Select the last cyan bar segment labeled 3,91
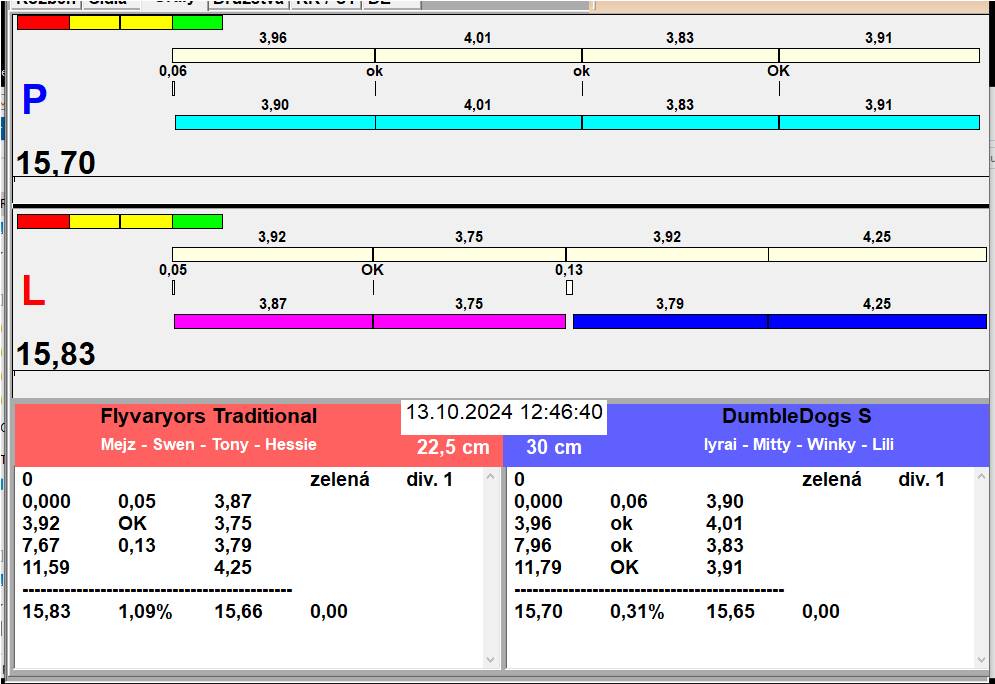Image resolution: width=995 pixels, height=684 pixels. pyautogui.click(x=878, y=122)
